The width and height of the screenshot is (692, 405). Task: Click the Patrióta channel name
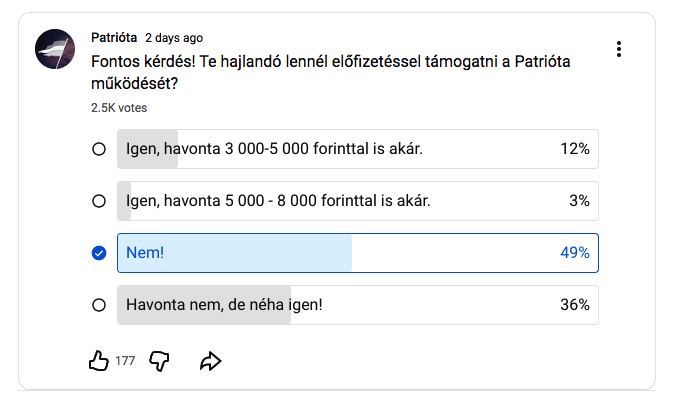coord(113,38)
